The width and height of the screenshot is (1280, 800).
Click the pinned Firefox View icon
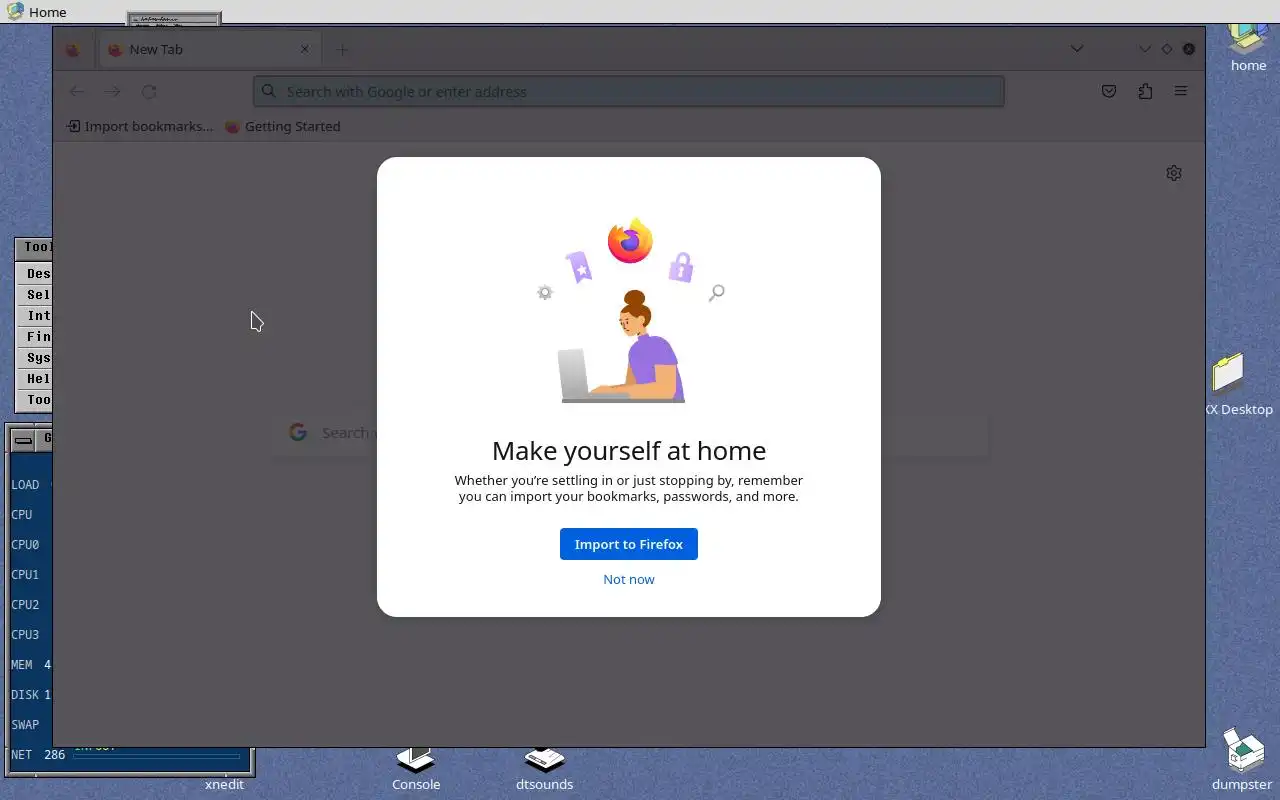pyautogui.click(x=73, y=49)
